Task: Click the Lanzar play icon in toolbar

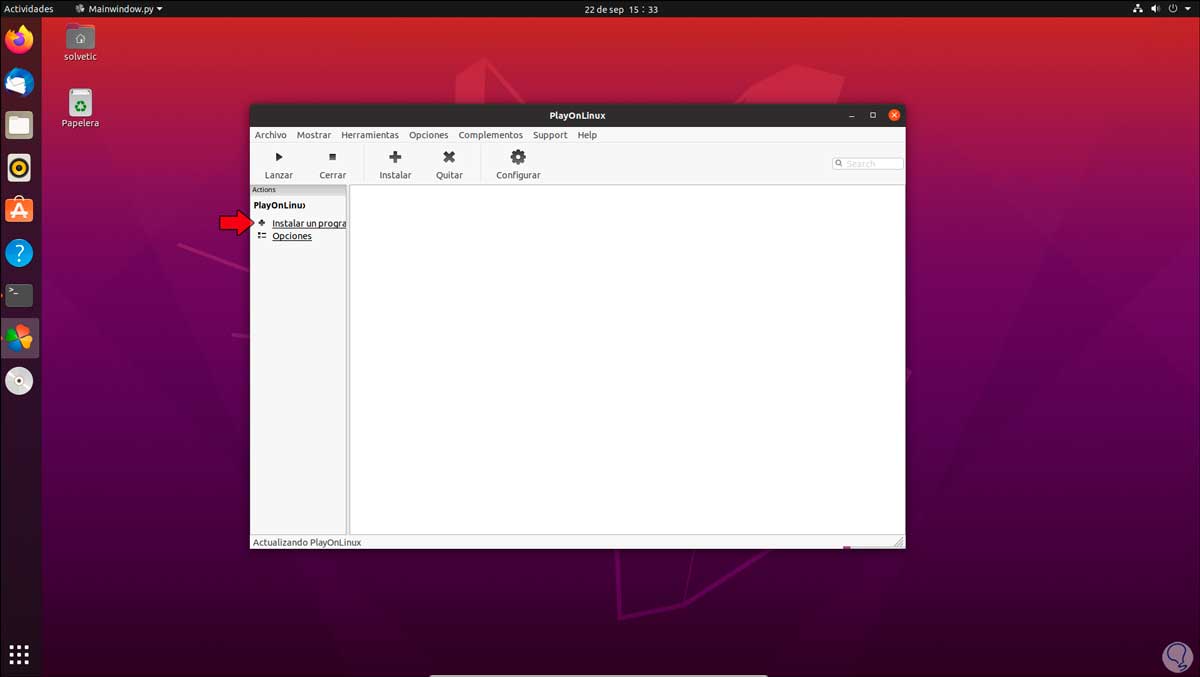Action: pyautogui.click(x=279, y=157)
